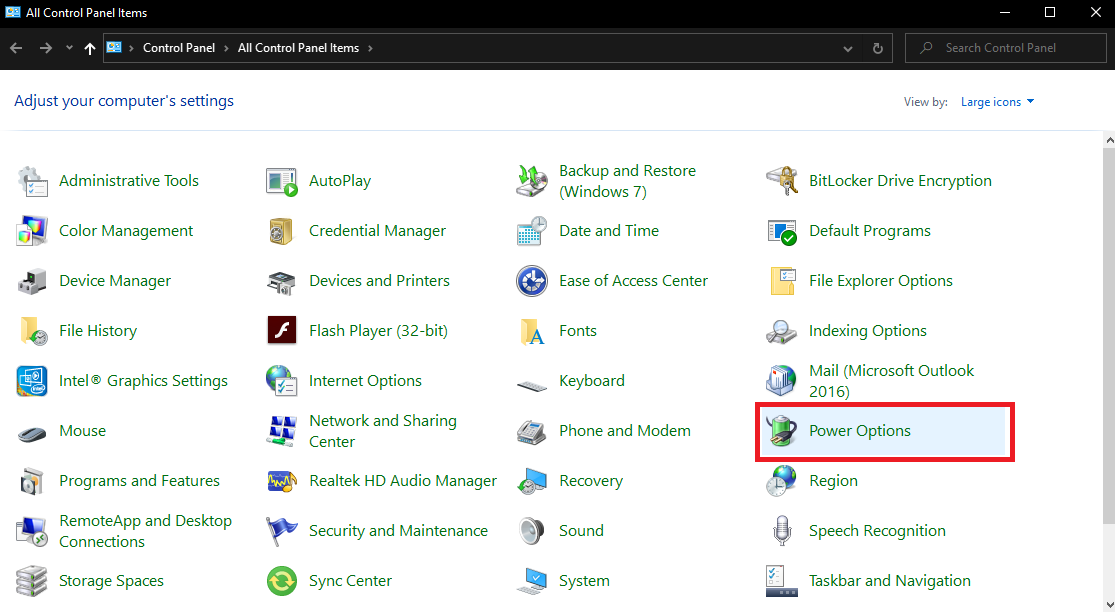Viewport: 1115px width, 612px height.
Task: Open Mail (Microsoft Outlook 2016)
Action: pos(891,380)
